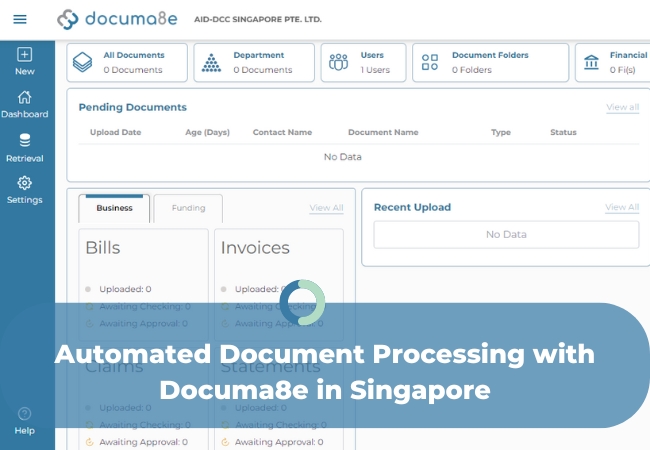Click the New plus icon in sidebar
The image size is (650, 450).
point(24,54)
